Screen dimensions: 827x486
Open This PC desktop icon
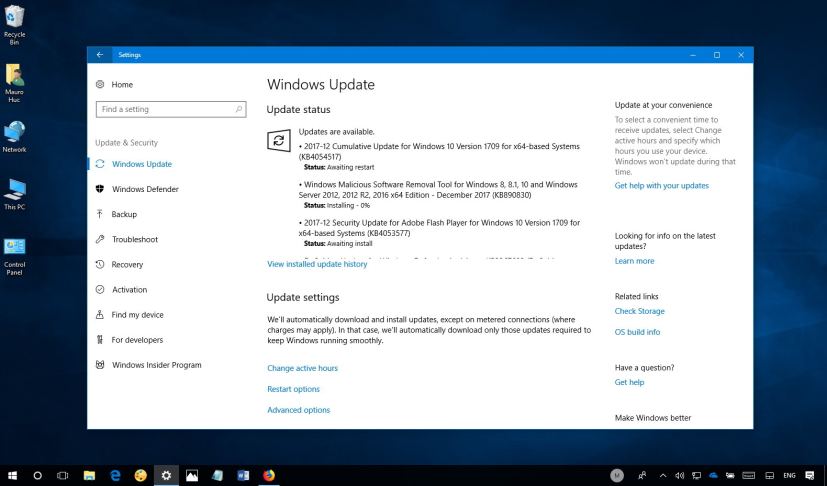tap(14, 194)
